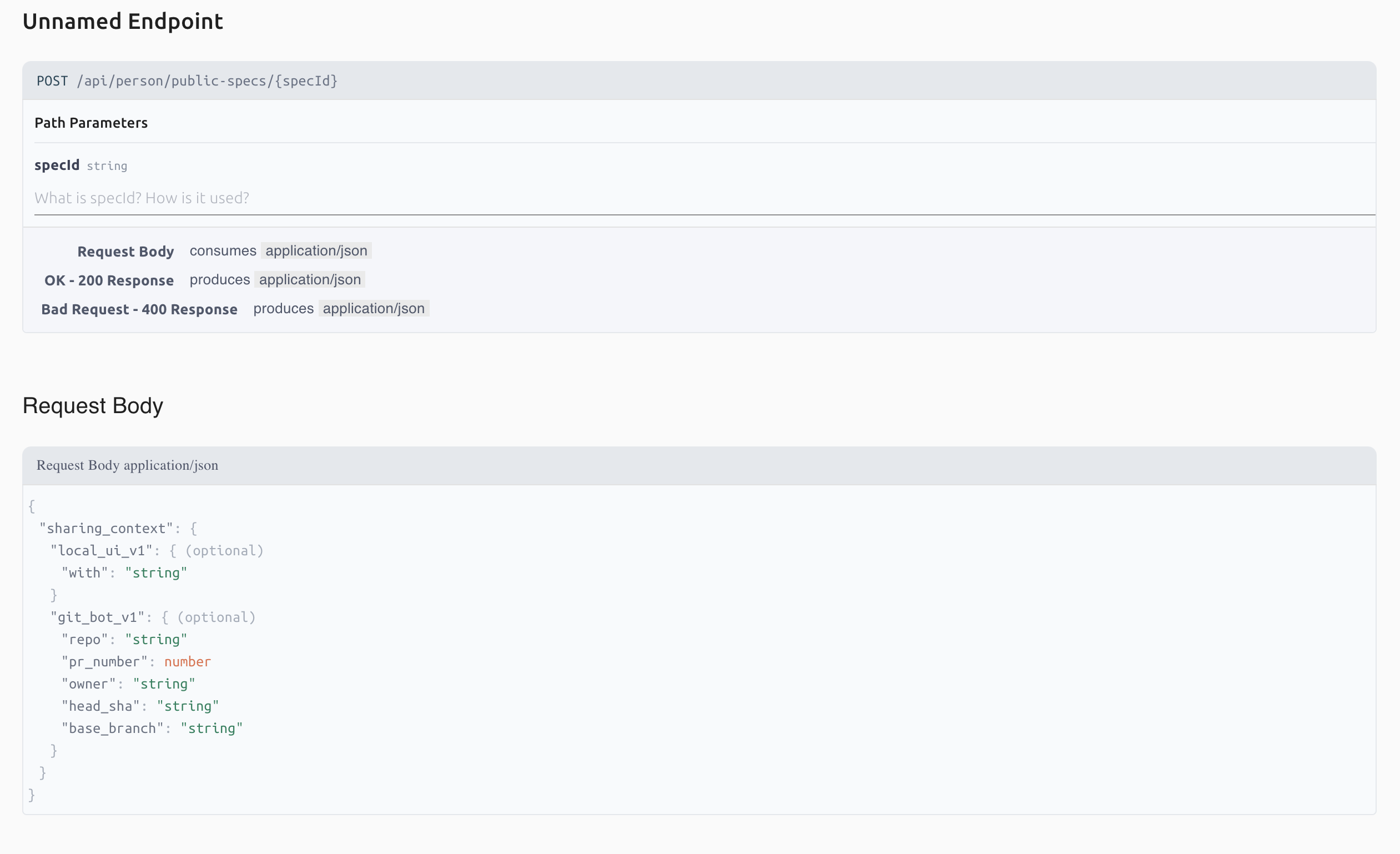Open the Request Body consumes application/json badge
Viewport: 1400px width, 854px height.
(x=316, y=250)
